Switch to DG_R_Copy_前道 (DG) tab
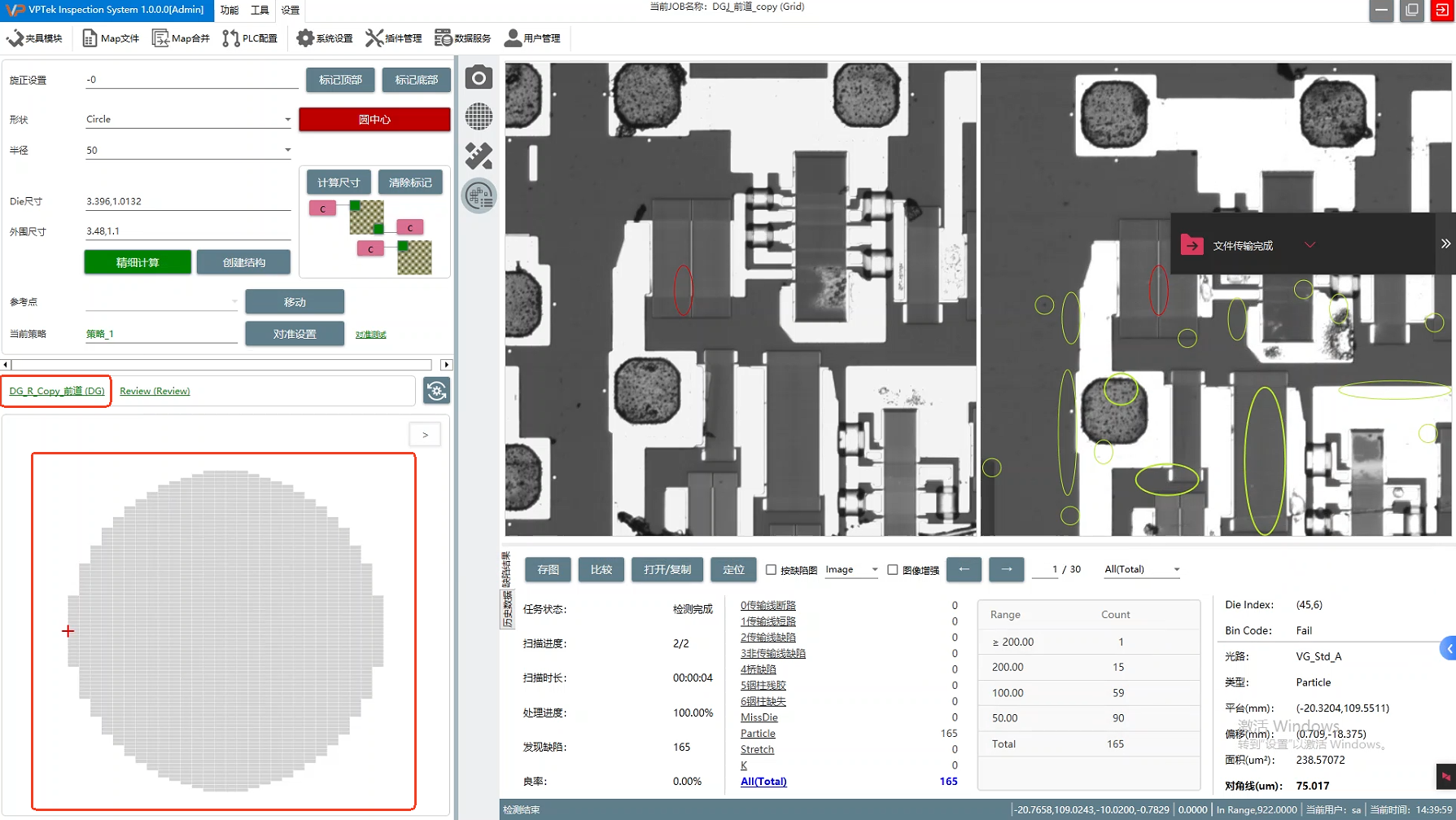Screen dimensions: 1456x820 click(57, 391)
